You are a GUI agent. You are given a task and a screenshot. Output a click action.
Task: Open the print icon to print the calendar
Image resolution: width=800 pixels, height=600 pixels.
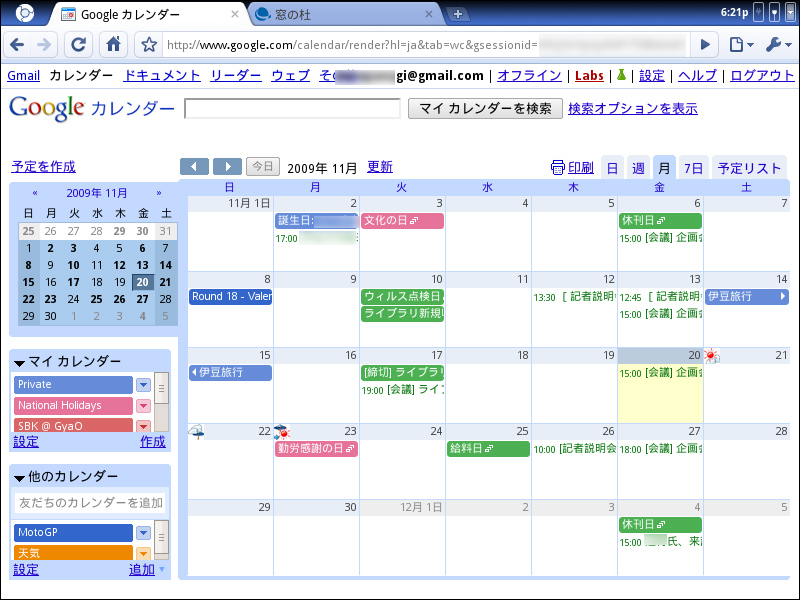tap(557, 167)
